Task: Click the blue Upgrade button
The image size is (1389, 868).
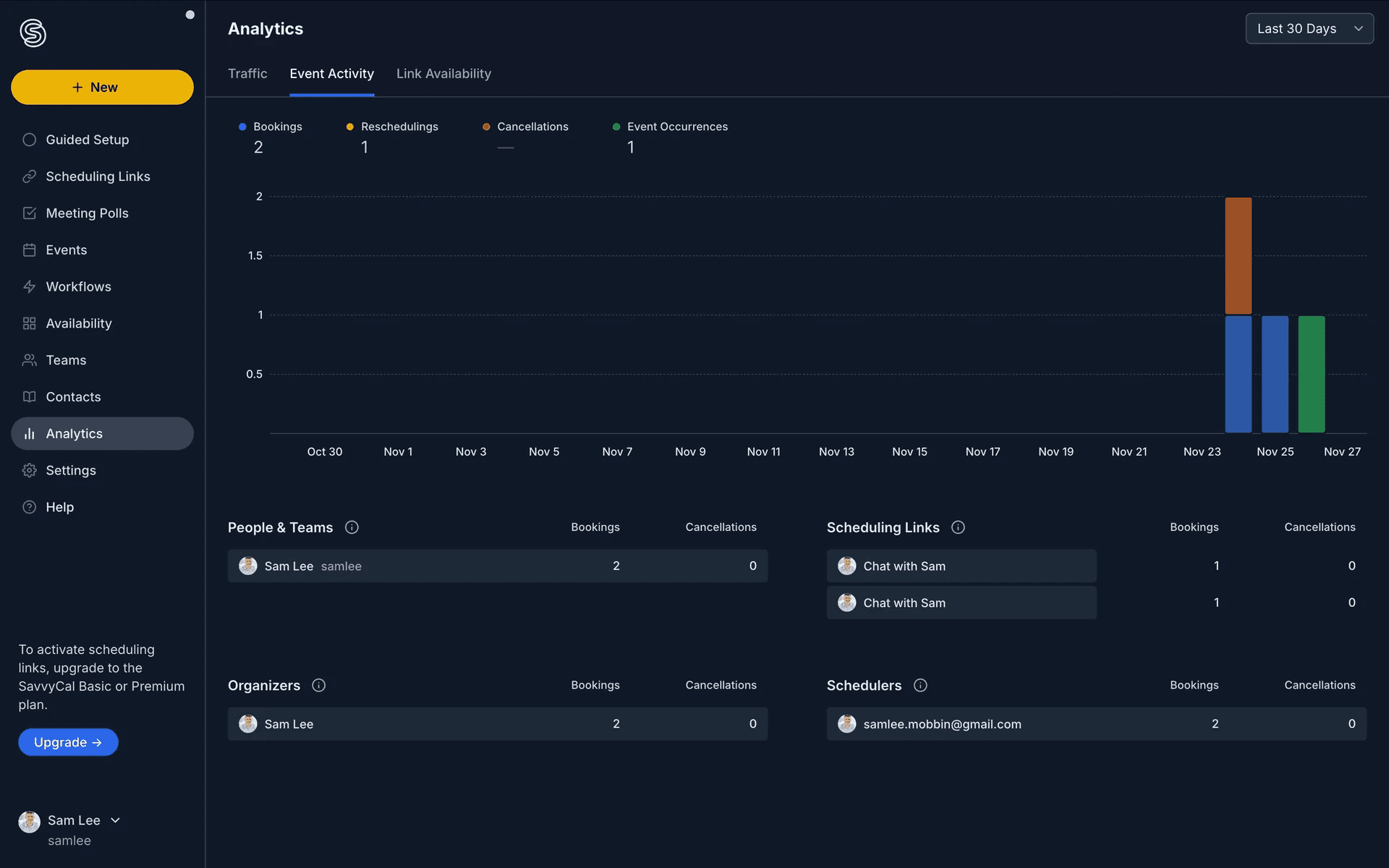Action: pyautogui.click(x=68, y=742)
